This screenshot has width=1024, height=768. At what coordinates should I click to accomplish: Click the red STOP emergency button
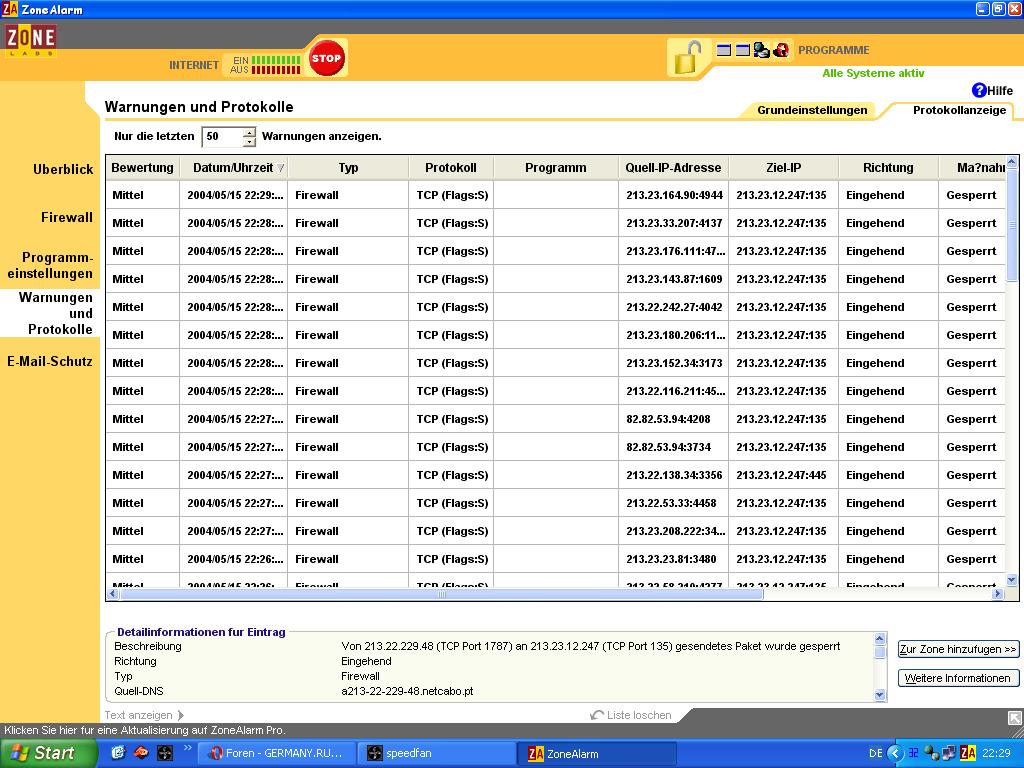coord(327,58)
